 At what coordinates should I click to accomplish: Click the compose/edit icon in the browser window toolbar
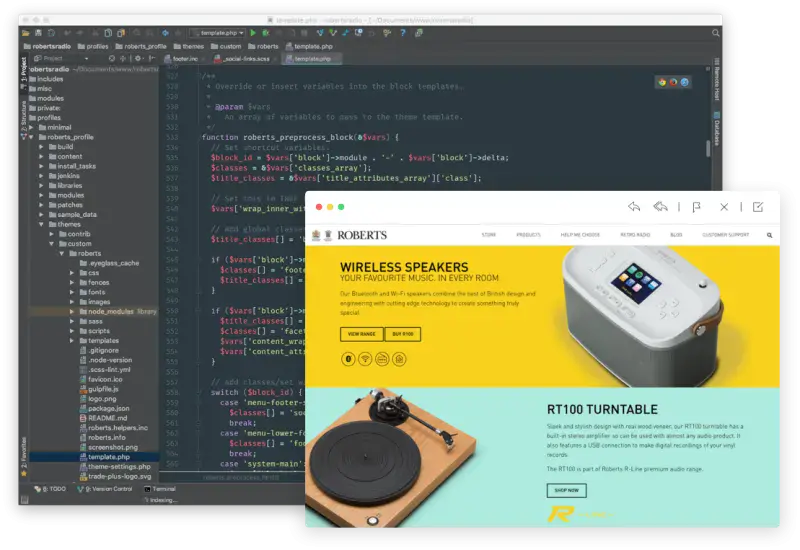tap(758, 207)
